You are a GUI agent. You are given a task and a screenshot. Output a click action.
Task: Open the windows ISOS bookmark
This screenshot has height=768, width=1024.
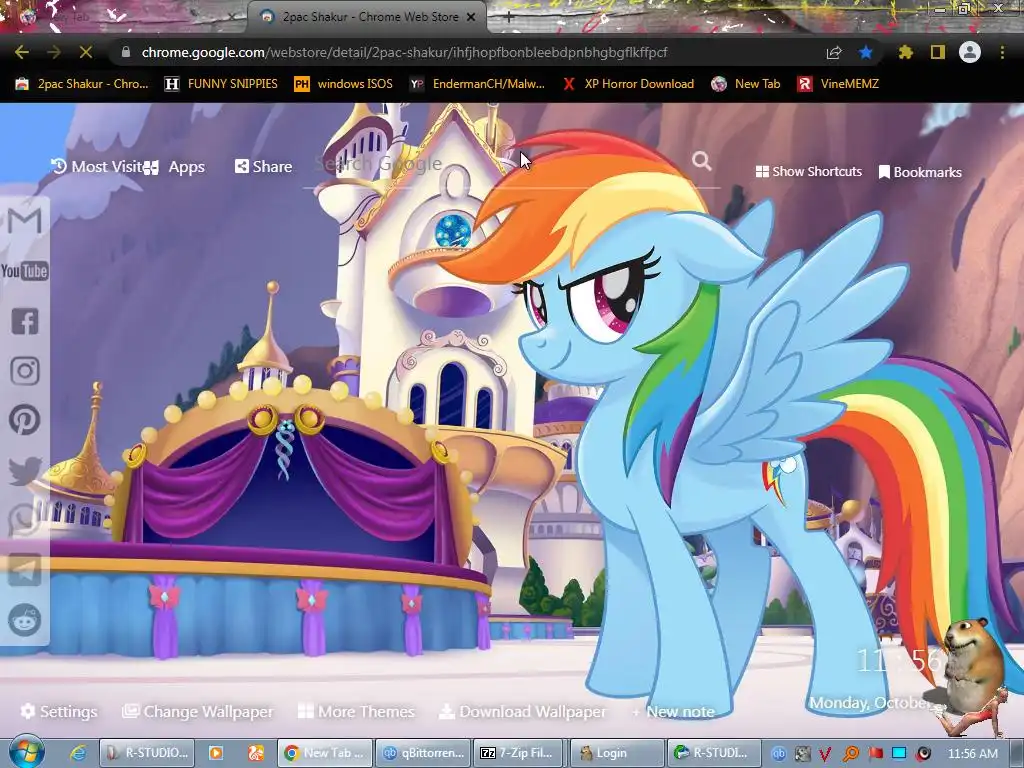coord(344,84)
